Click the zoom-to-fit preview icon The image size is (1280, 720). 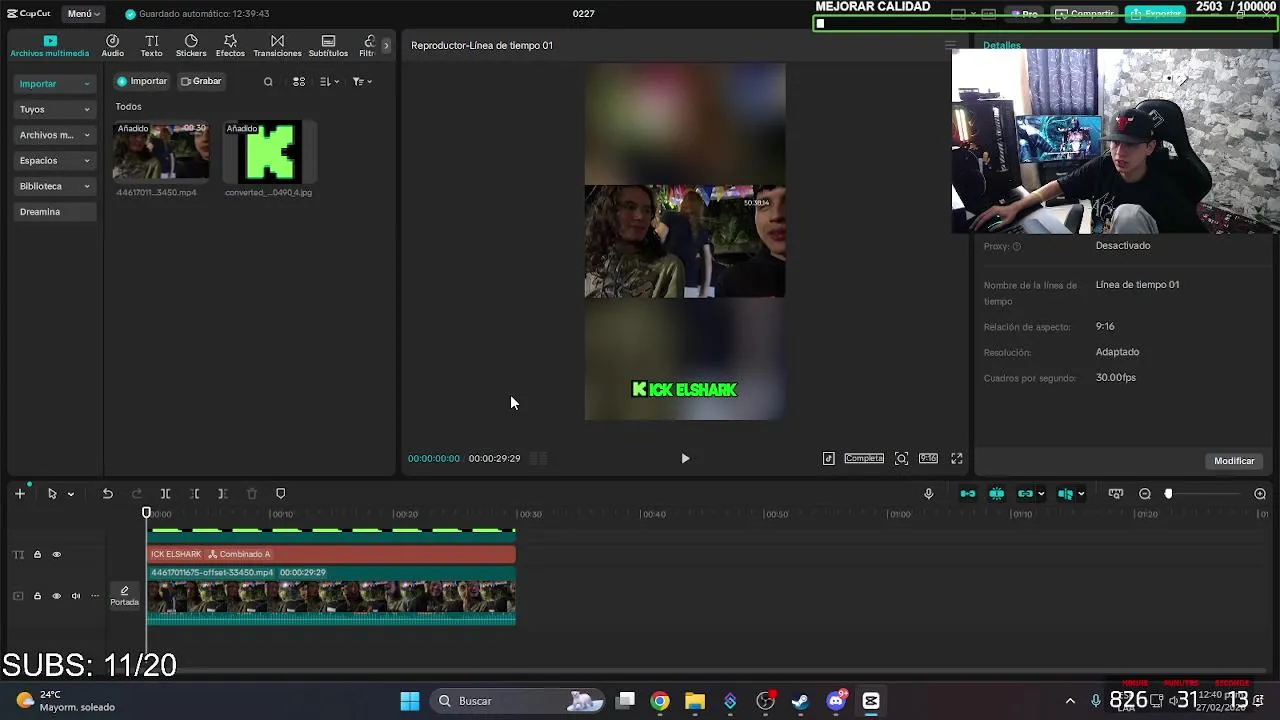(x=901, y=458)
